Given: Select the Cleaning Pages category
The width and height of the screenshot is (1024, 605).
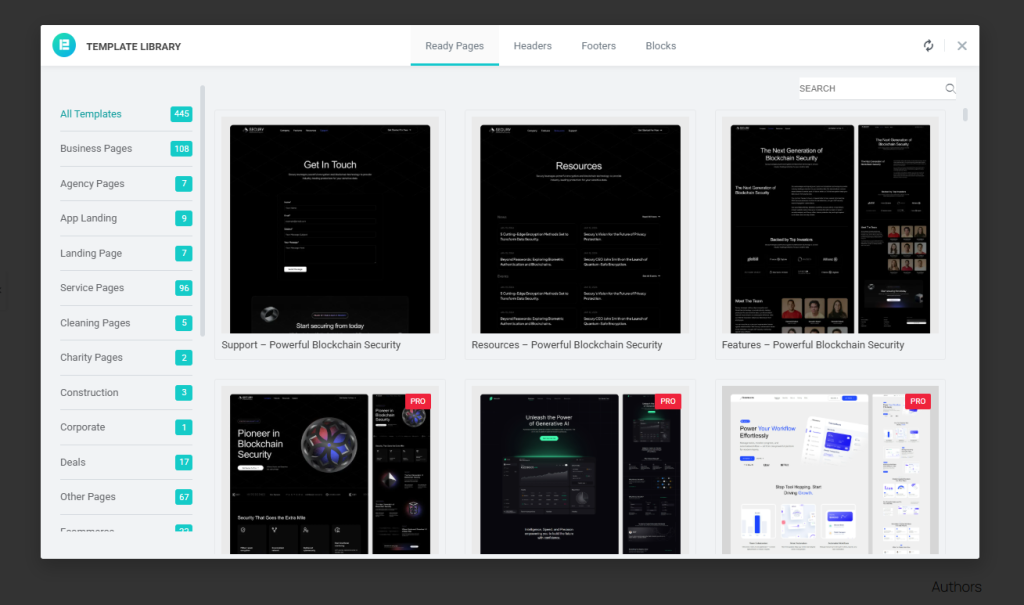Looking at the screenshot, I should 126,323.
